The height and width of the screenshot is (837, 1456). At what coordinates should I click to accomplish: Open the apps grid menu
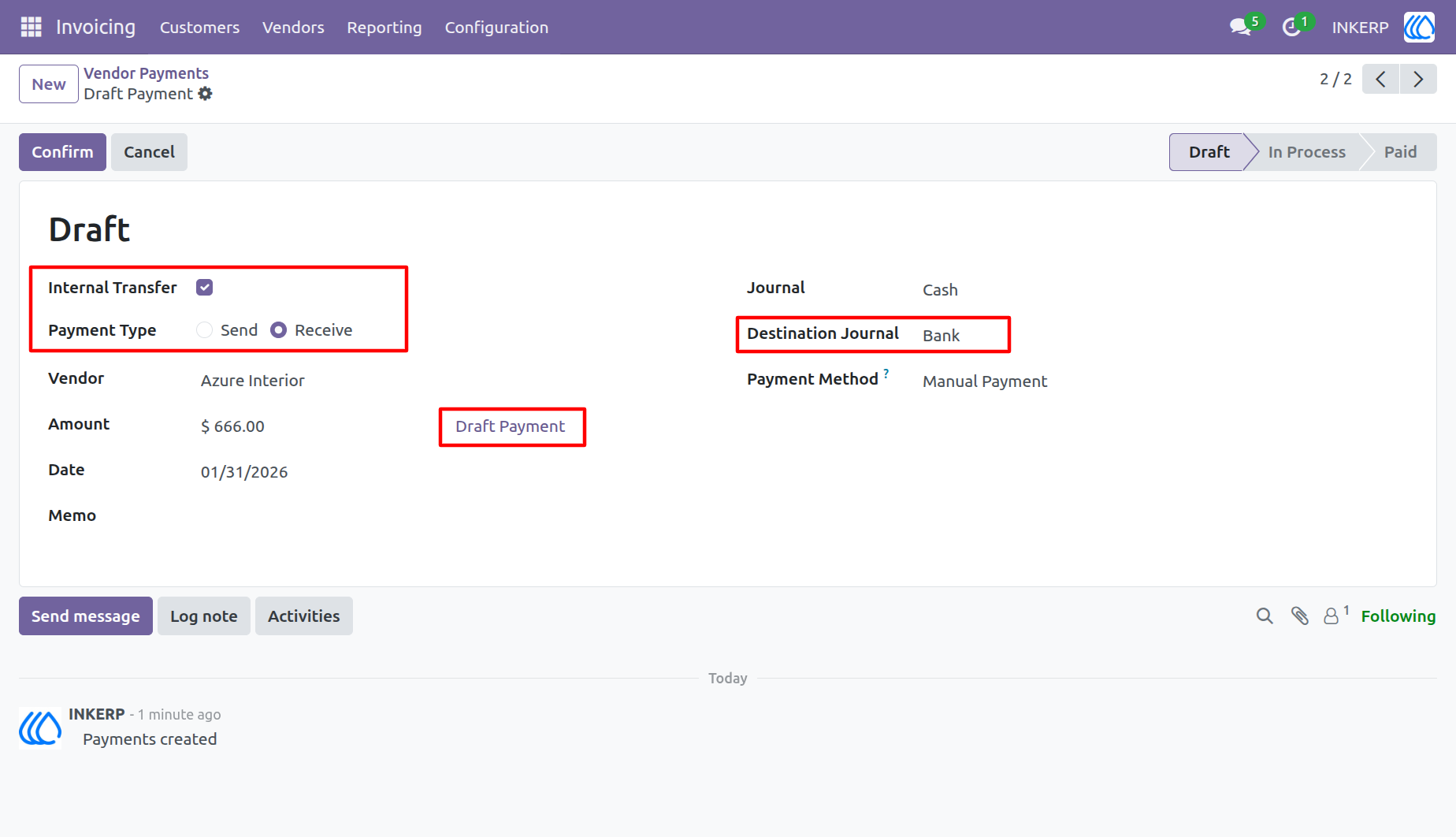(x=31, y=27)
